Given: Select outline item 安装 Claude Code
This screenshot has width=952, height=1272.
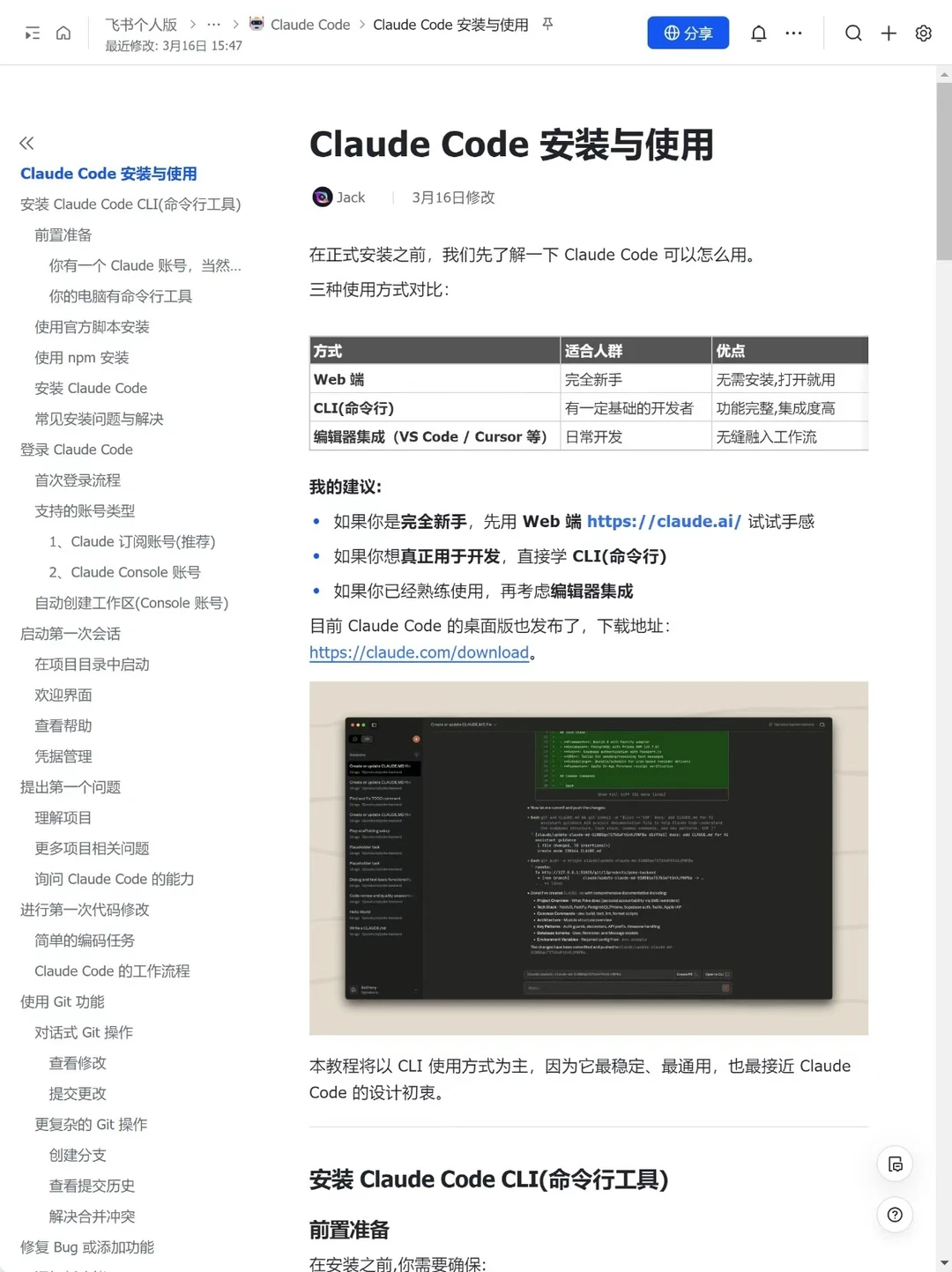Looking at the screenshot, I should (x=91, y=388).
